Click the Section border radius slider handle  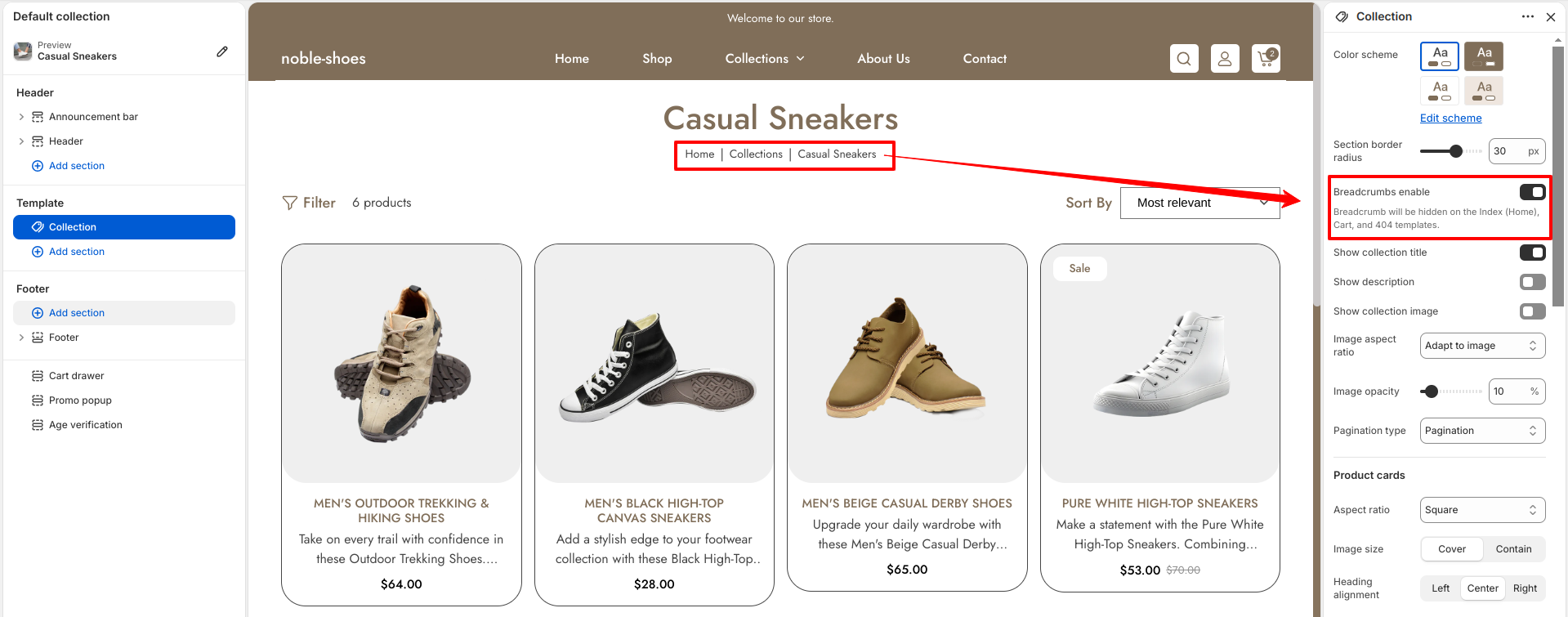pyautogui.click(x=1456, y=151)
